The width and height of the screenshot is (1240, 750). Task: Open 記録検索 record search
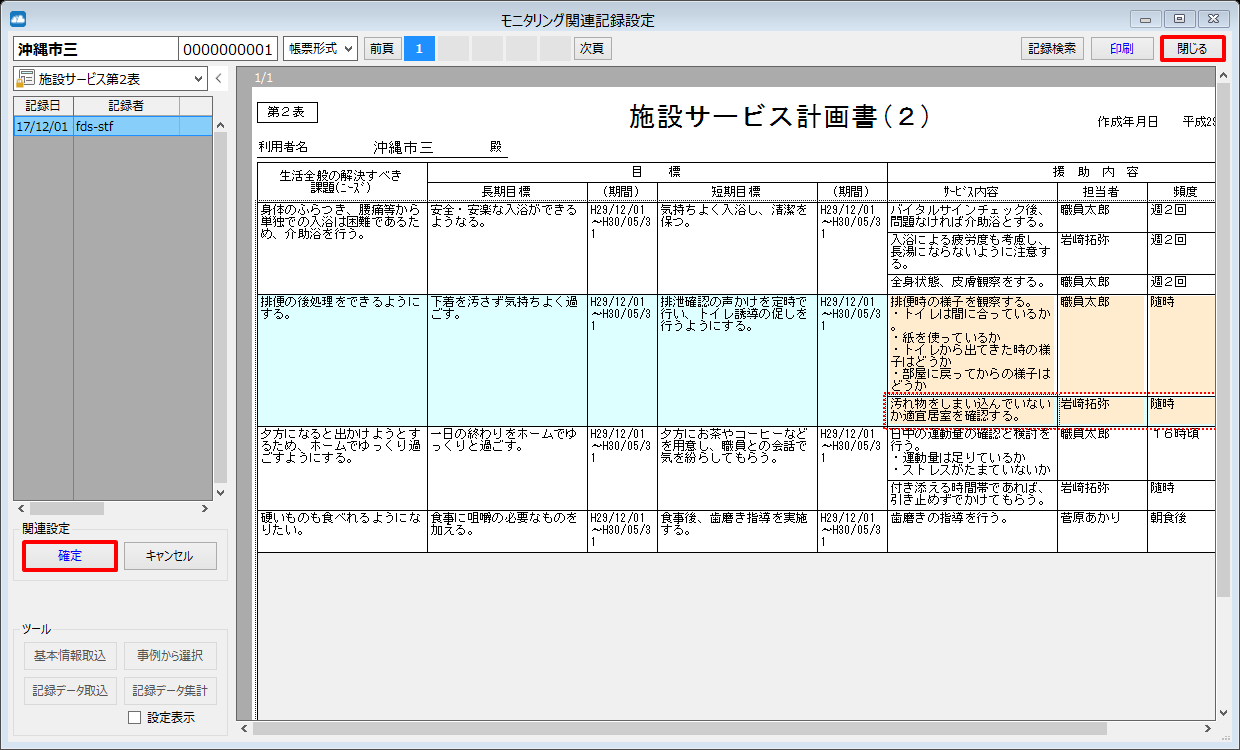tap(1052, 48)
